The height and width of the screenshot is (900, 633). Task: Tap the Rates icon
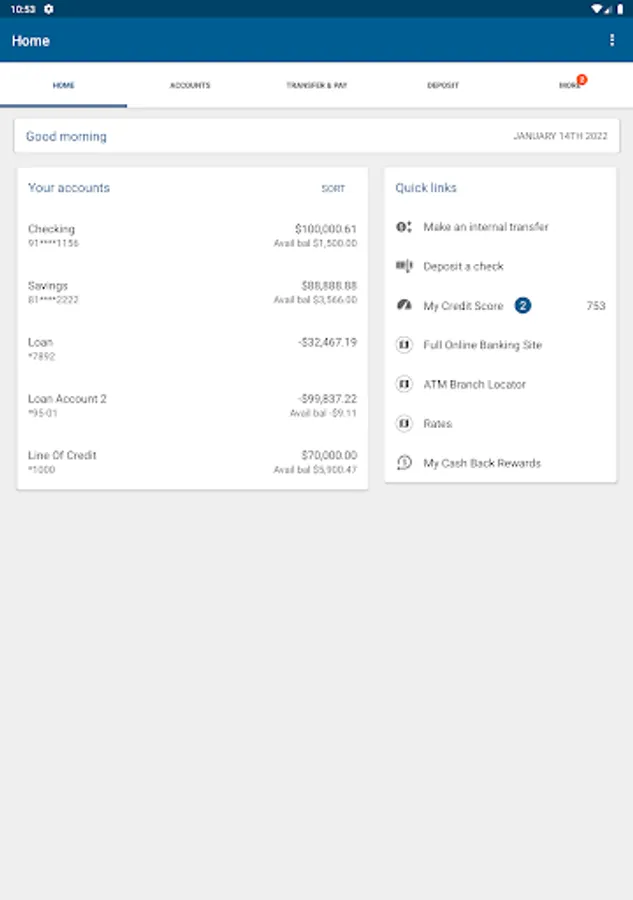[x=404, y=424]
